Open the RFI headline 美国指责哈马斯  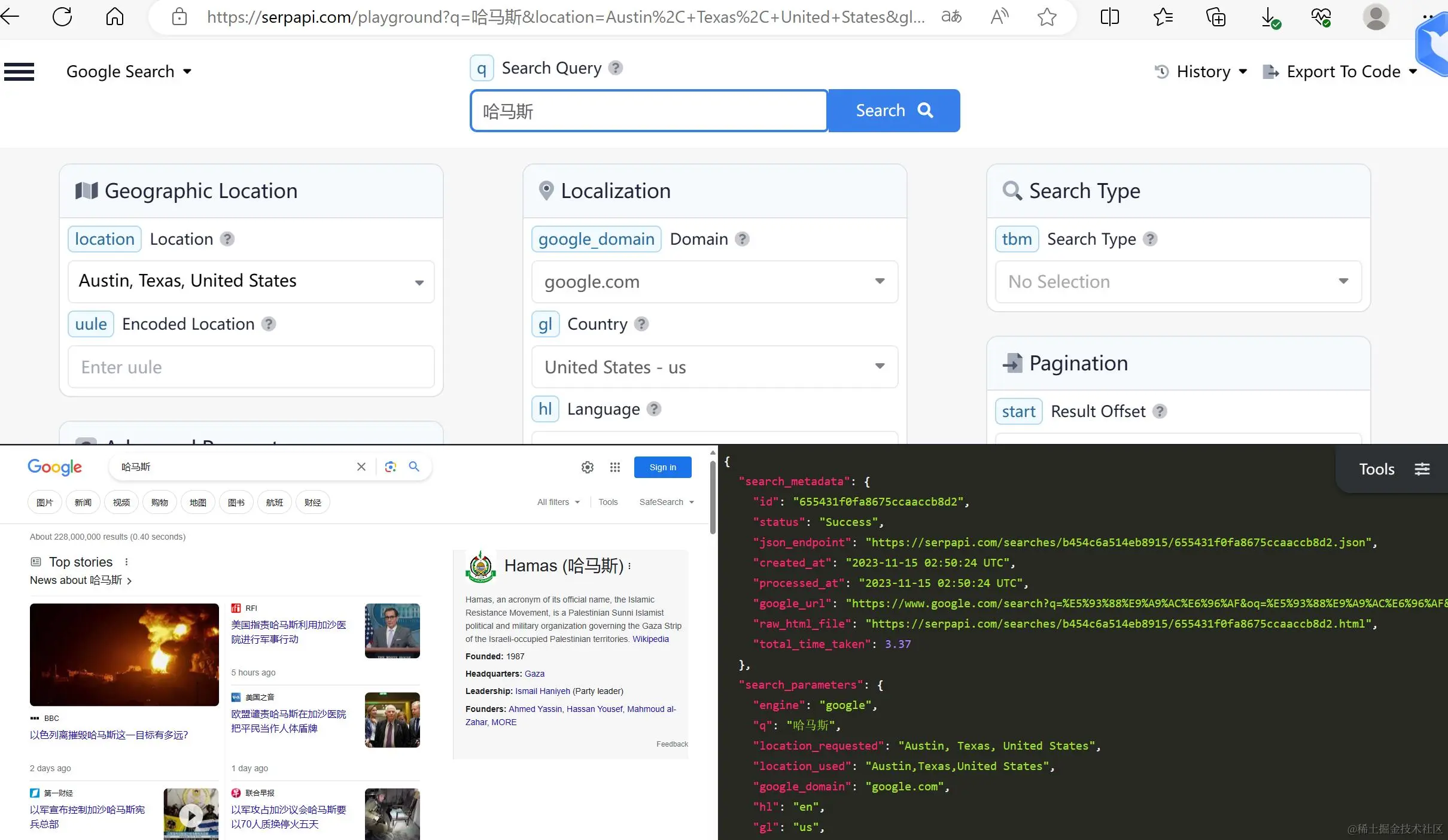(288, 632)
